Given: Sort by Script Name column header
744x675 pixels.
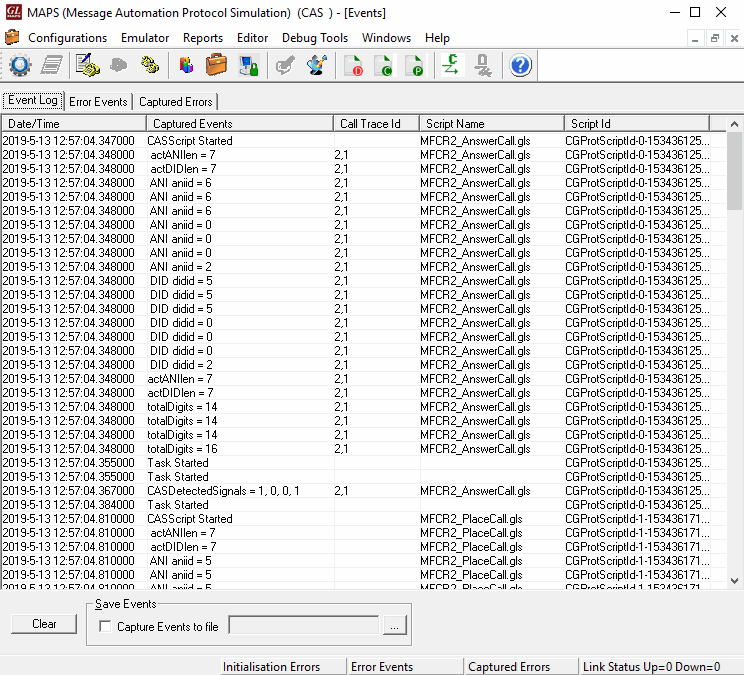Looking at the screenshot, I should coord(492,123).
